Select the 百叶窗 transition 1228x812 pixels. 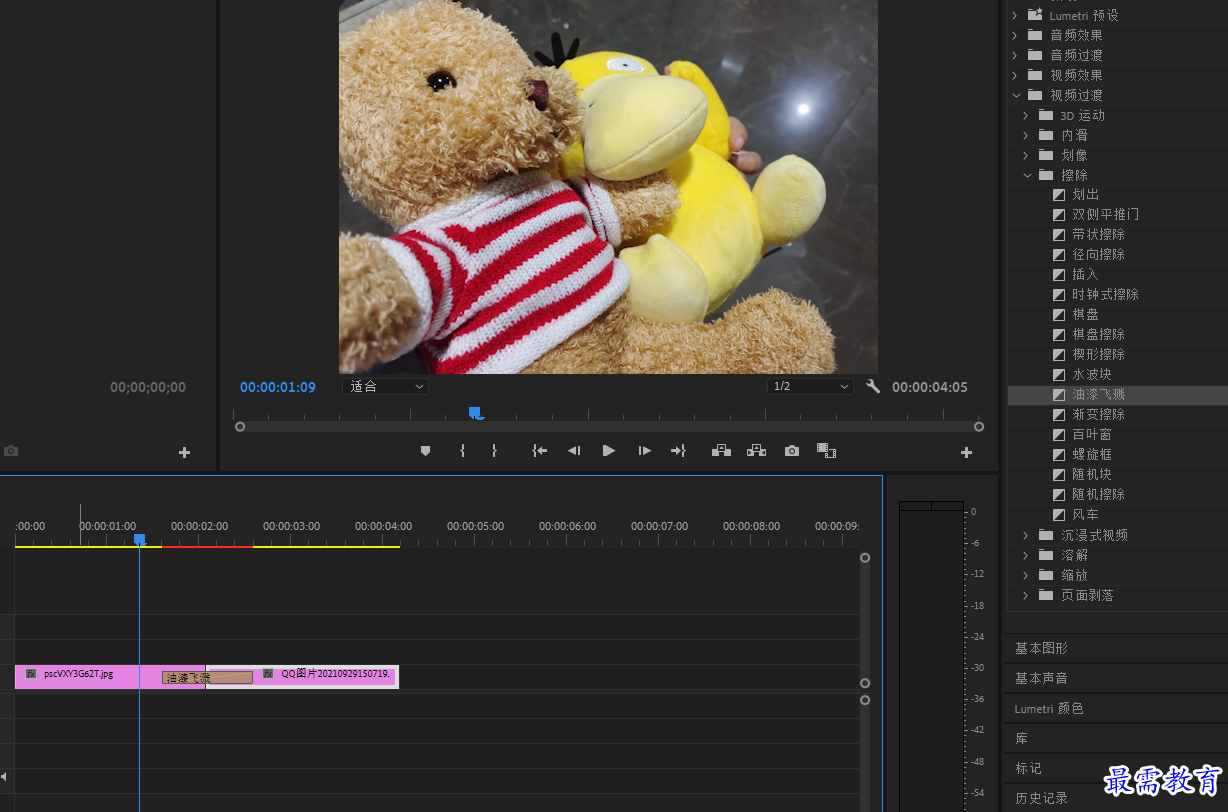point(1092,435)
